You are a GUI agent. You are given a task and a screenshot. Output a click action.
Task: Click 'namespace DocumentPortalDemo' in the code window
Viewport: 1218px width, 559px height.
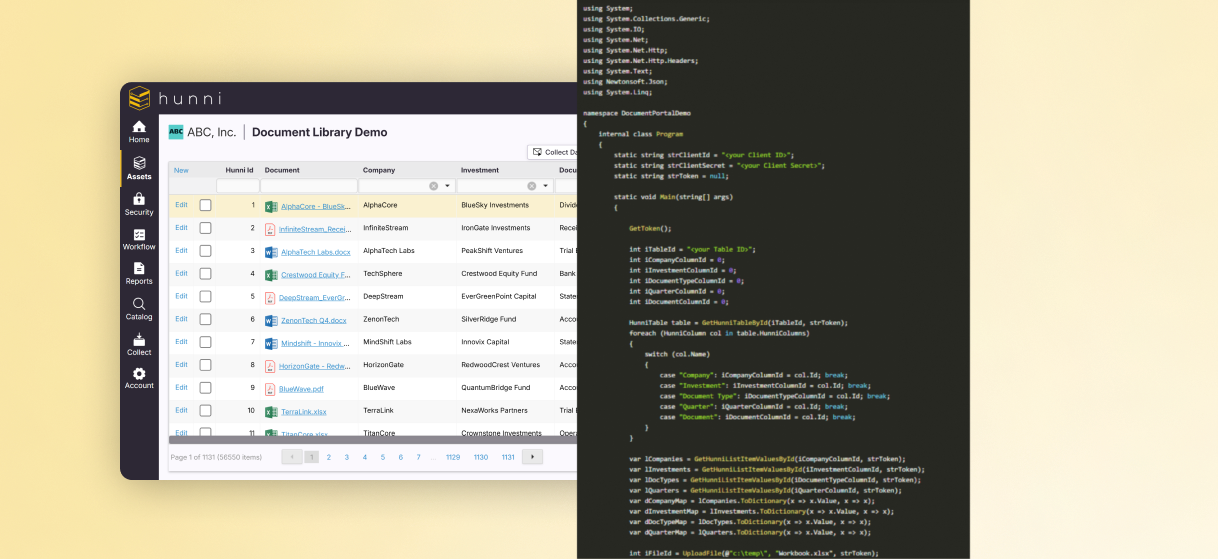pyautogui.click(x=636, y=113)
